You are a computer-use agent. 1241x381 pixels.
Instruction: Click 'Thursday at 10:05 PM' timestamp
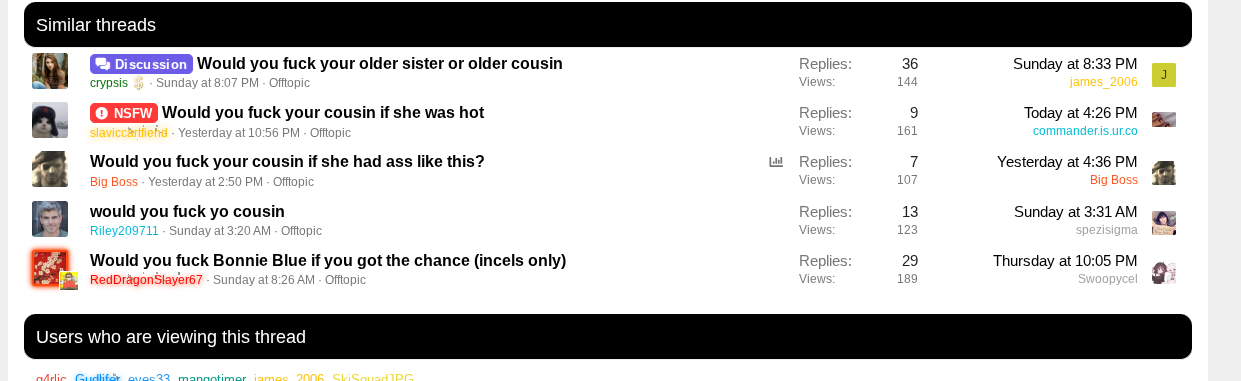click(x=1065, y=261)
